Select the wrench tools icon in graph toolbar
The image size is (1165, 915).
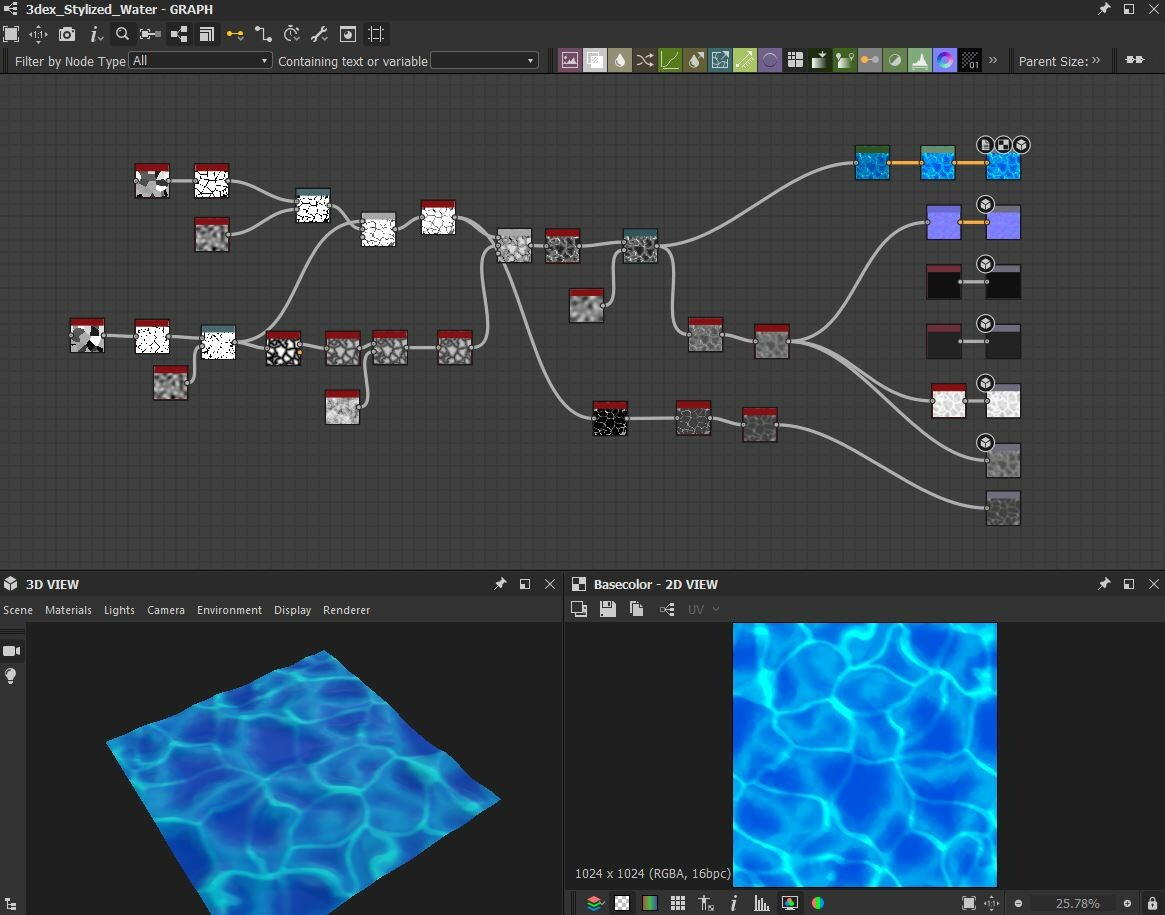319,34
